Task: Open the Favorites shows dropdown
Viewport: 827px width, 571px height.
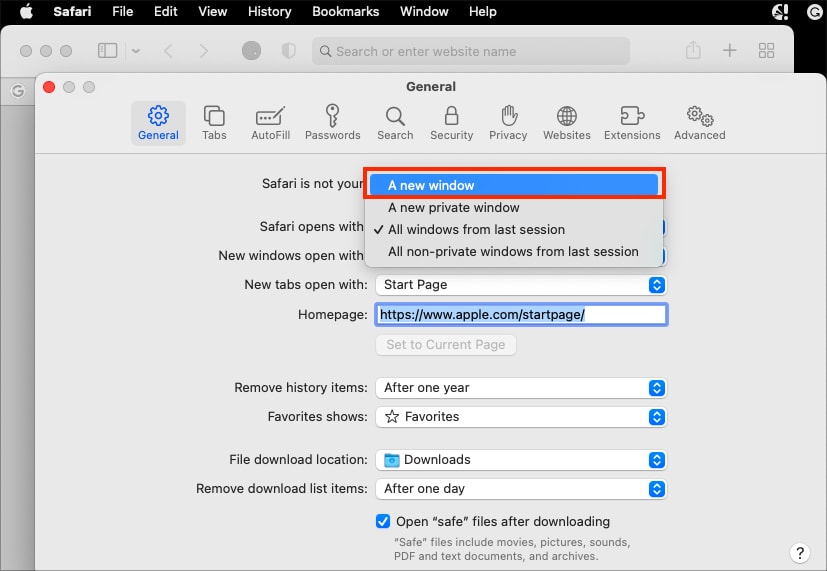Action: coord(521,417)
